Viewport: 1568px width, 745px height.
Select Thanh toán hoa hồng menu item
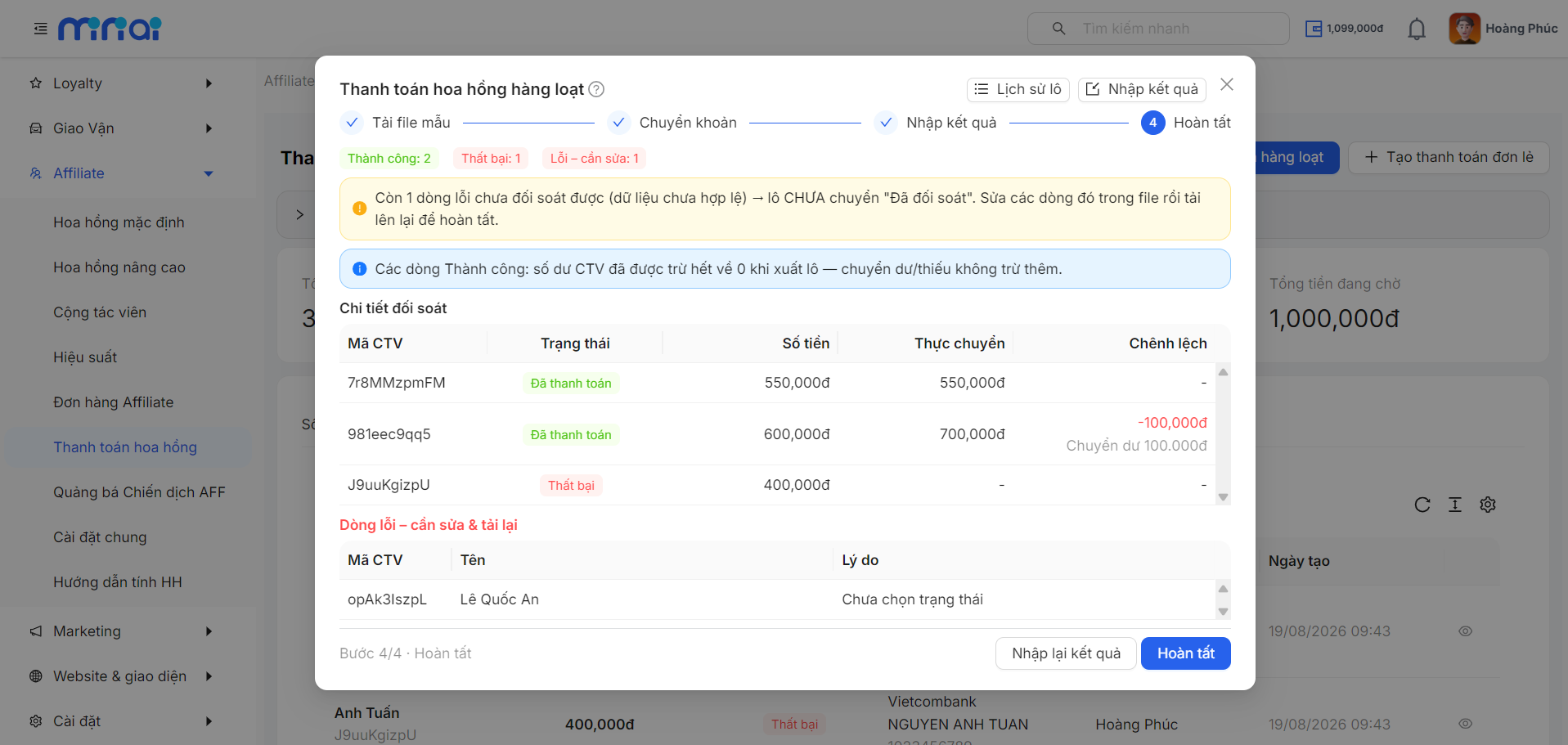click(125, 447)
